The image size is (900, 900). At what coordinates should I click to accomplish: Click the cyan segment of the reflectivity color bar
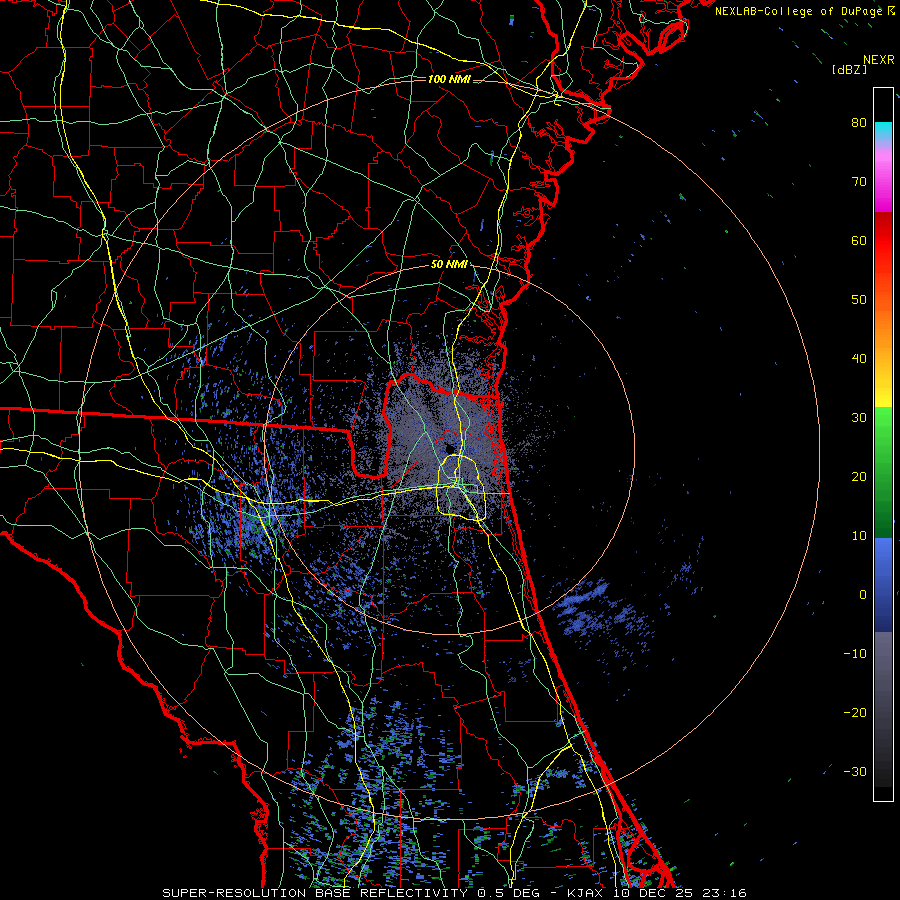(883, 131)
